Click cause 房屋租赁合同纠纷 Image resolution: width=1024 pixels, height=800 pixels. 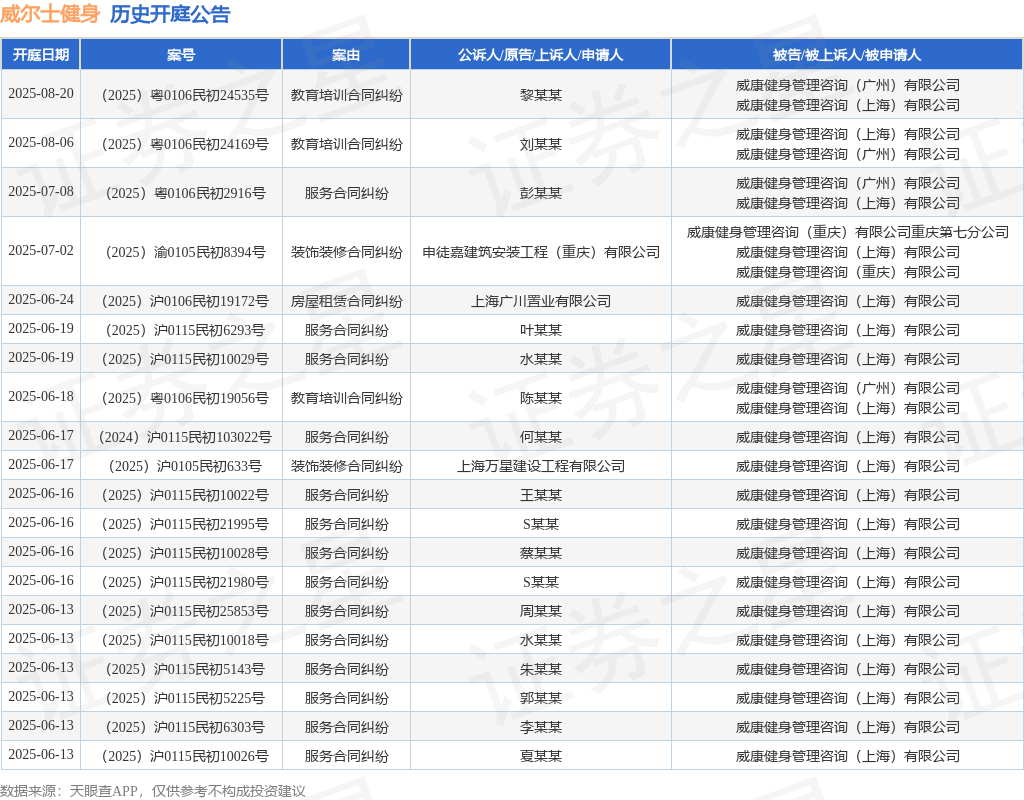coord(346,301)
